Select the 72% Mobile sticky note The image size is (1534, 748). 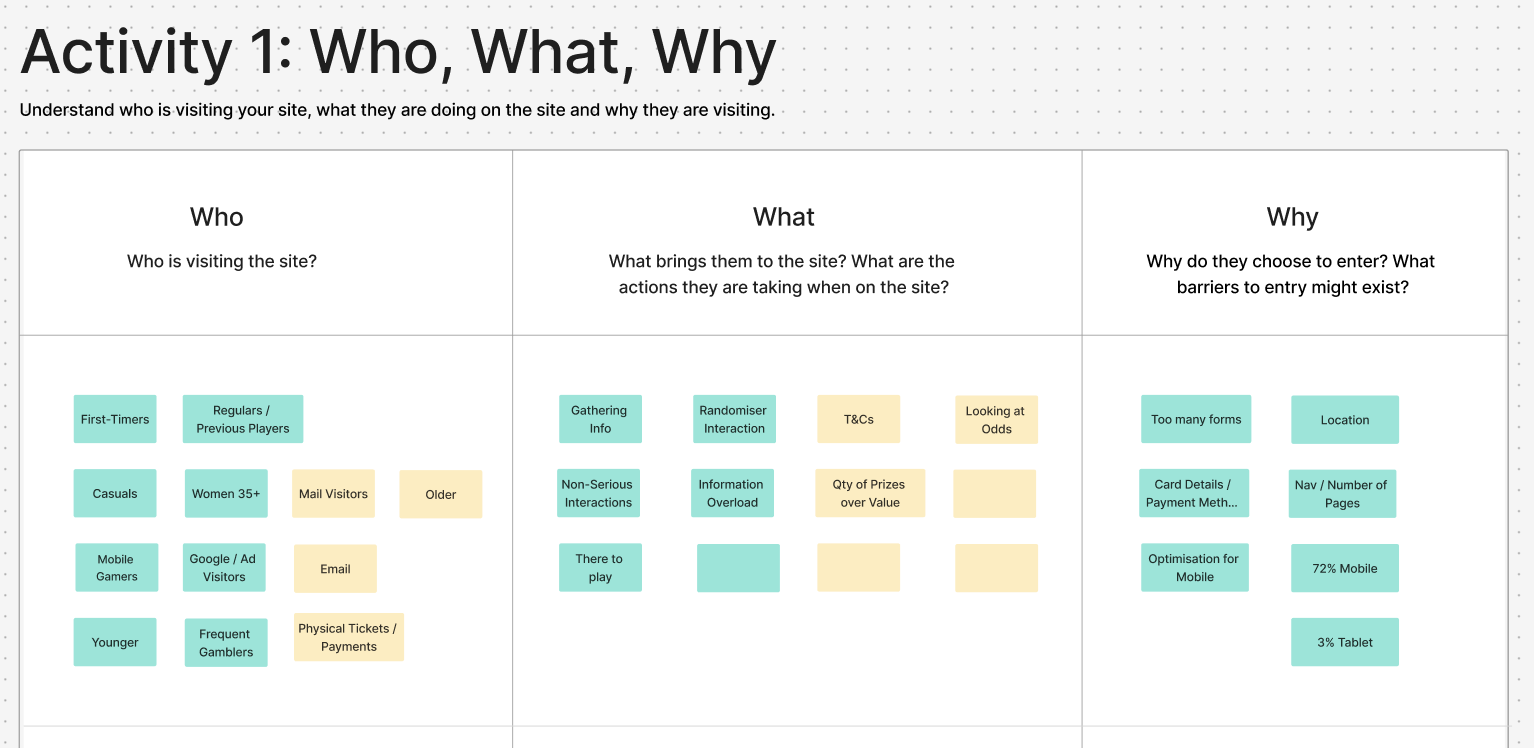point(1345,568)
